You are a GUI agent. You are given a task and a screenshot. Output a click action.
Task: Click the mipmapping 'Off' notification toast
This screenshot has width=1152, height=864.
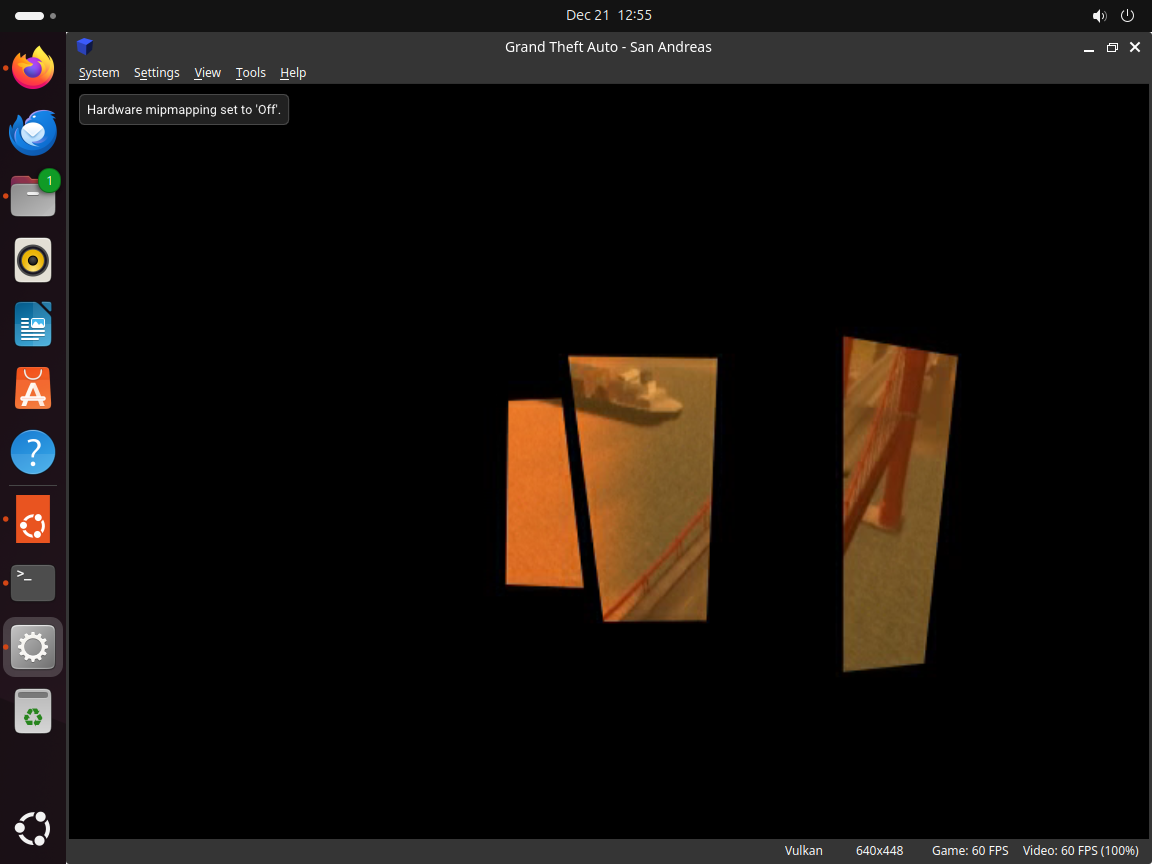[x=184, y=109]
